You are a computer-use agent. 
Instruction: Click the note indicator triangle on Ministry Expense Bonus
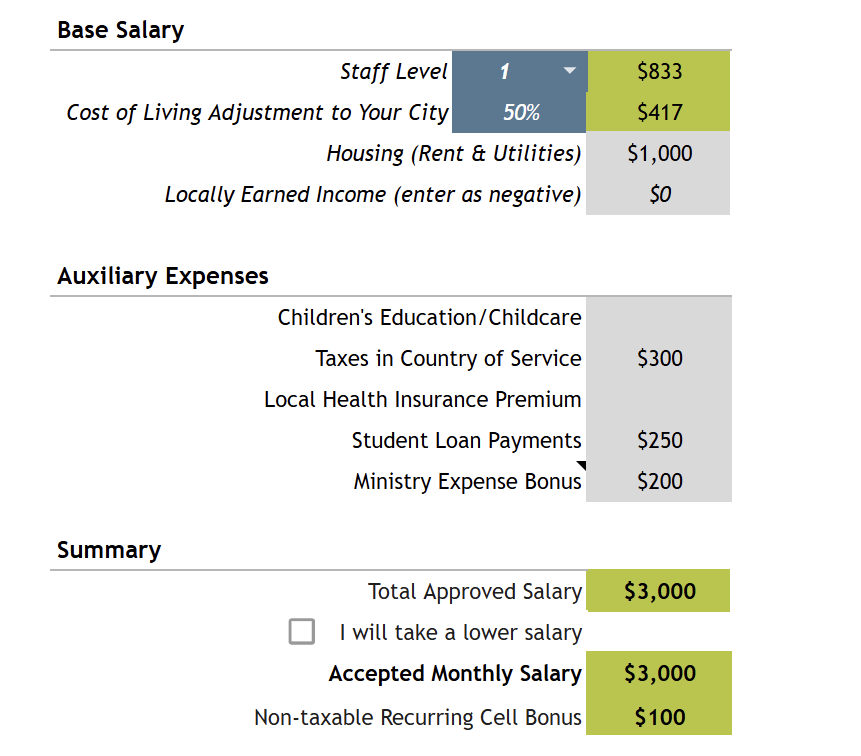pyautogui.click(x=581, y=465)
